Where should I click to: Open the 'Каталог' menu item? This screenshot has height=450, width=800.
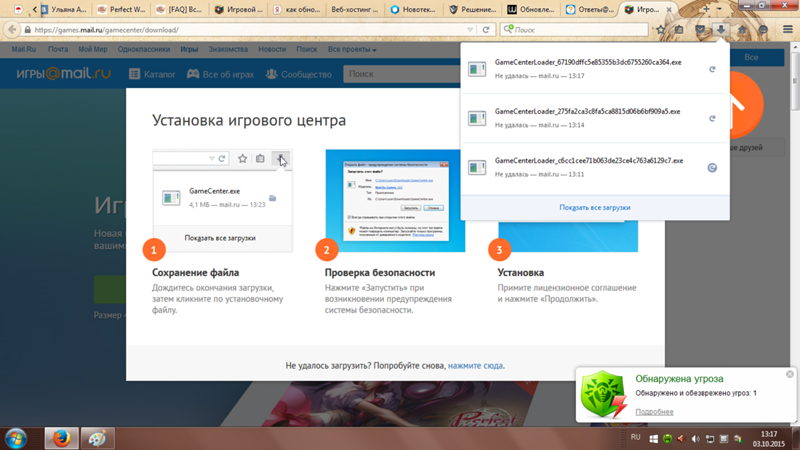[152, 74]
